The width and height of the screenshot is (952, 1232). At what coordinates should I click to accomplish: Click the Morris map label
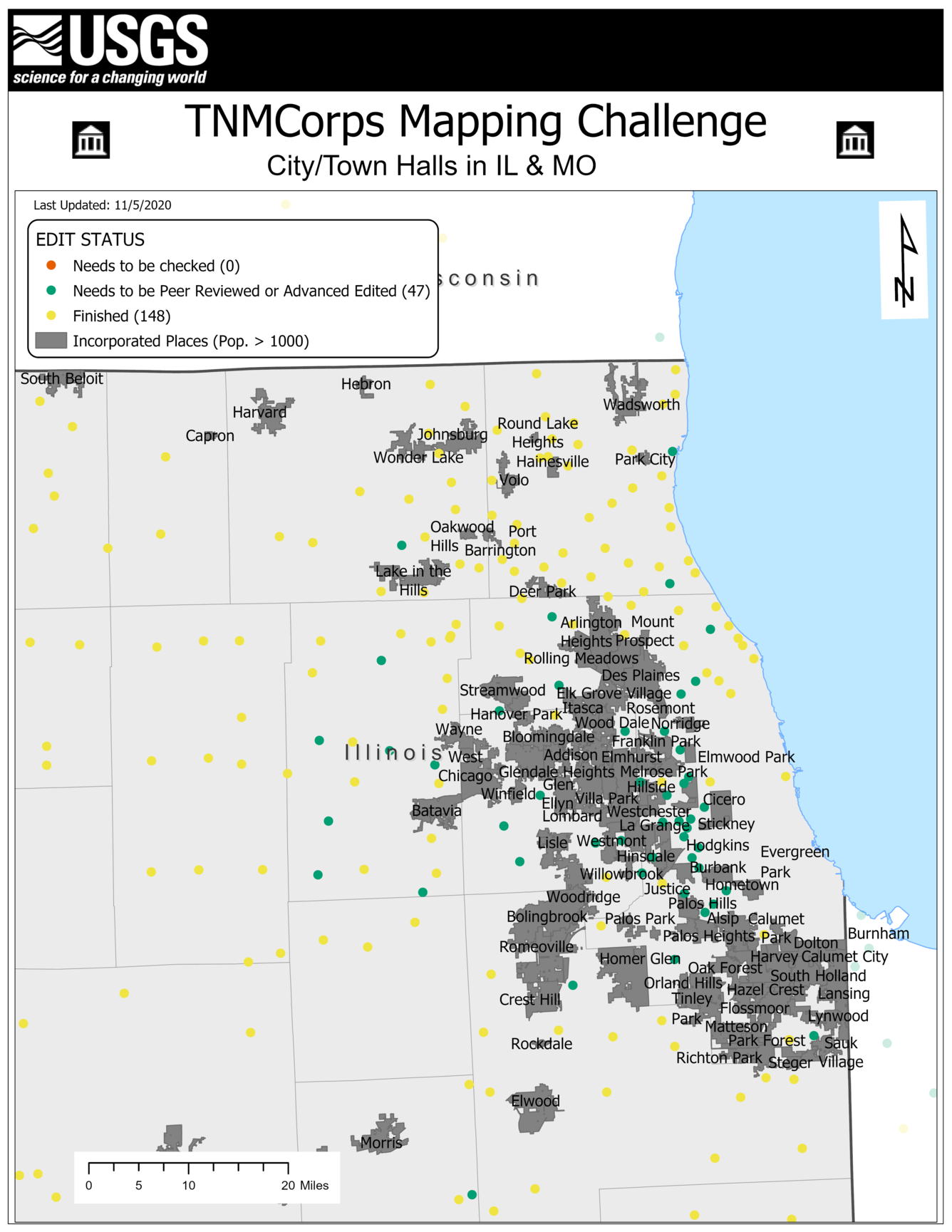click(x=381, y=1144)
